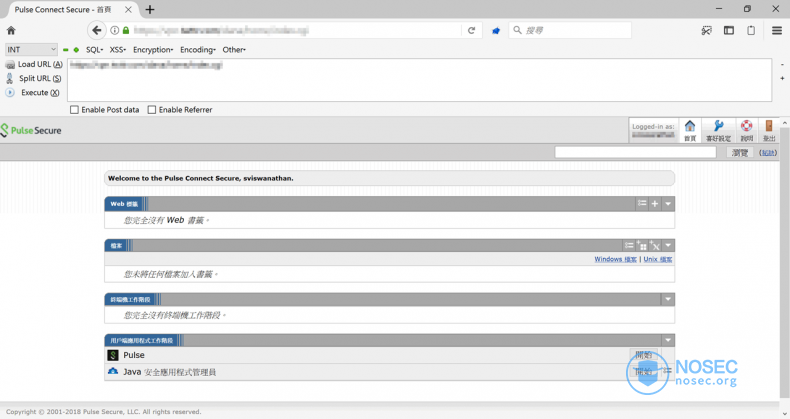
Task: Open the XSS menu in HackBar
Action: pos(117,50)
